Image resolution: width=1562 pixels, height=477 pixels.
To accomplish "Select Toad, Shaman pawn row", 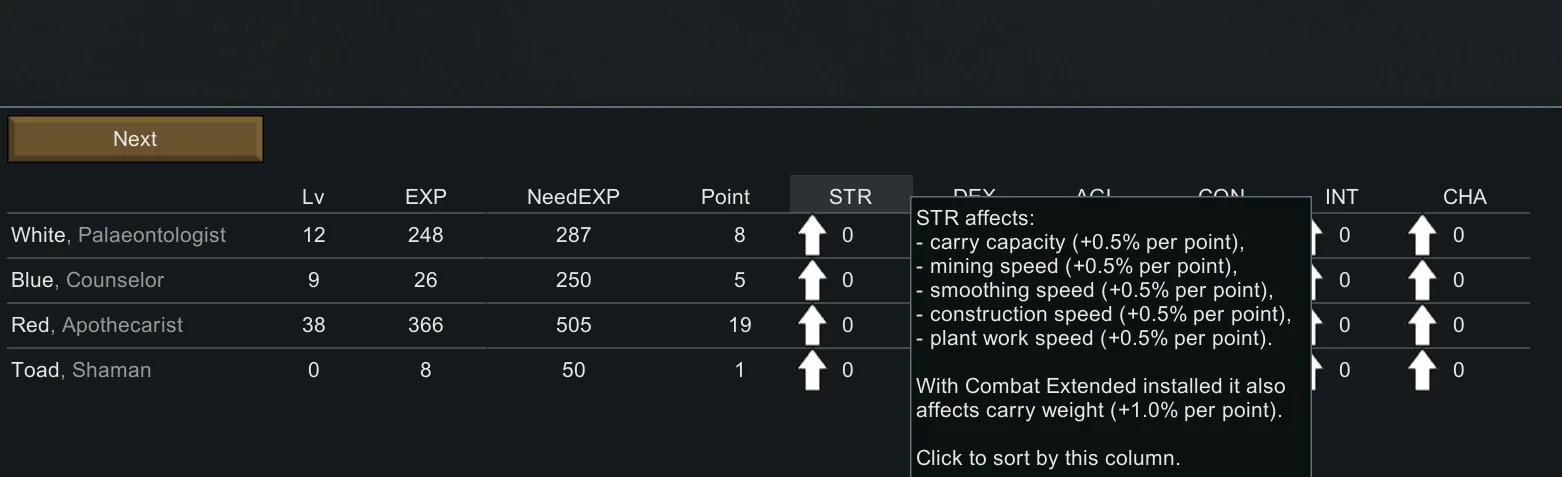I will (81, 371).
